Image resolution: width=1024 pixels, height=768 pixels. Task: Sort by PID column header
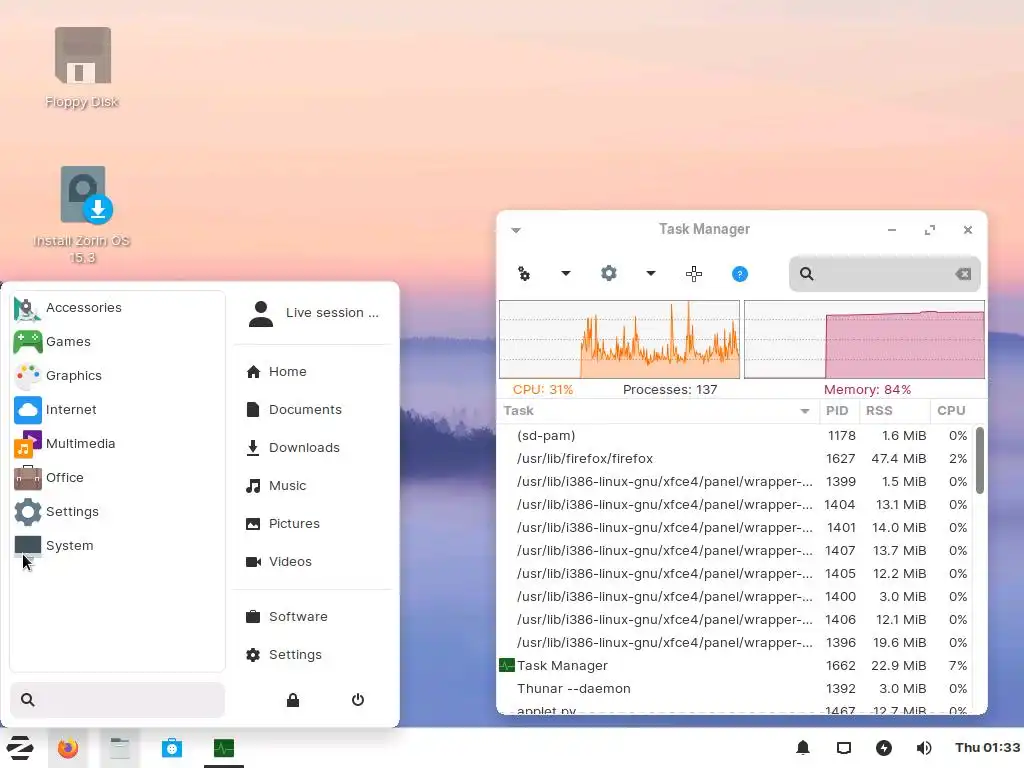[837, 411]
